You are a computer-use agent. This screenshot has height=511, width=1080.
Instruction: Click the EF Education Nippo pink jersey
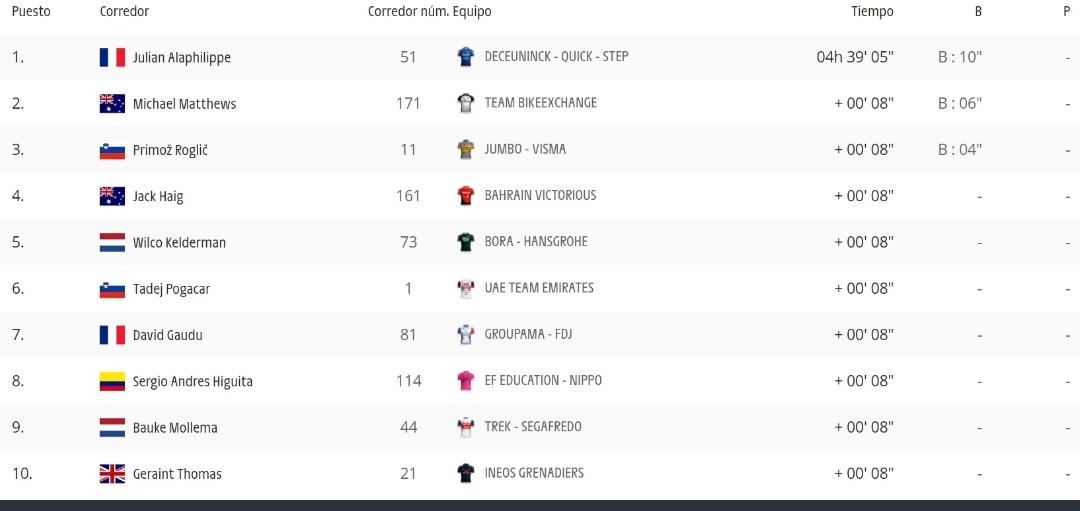click(466, 381)
